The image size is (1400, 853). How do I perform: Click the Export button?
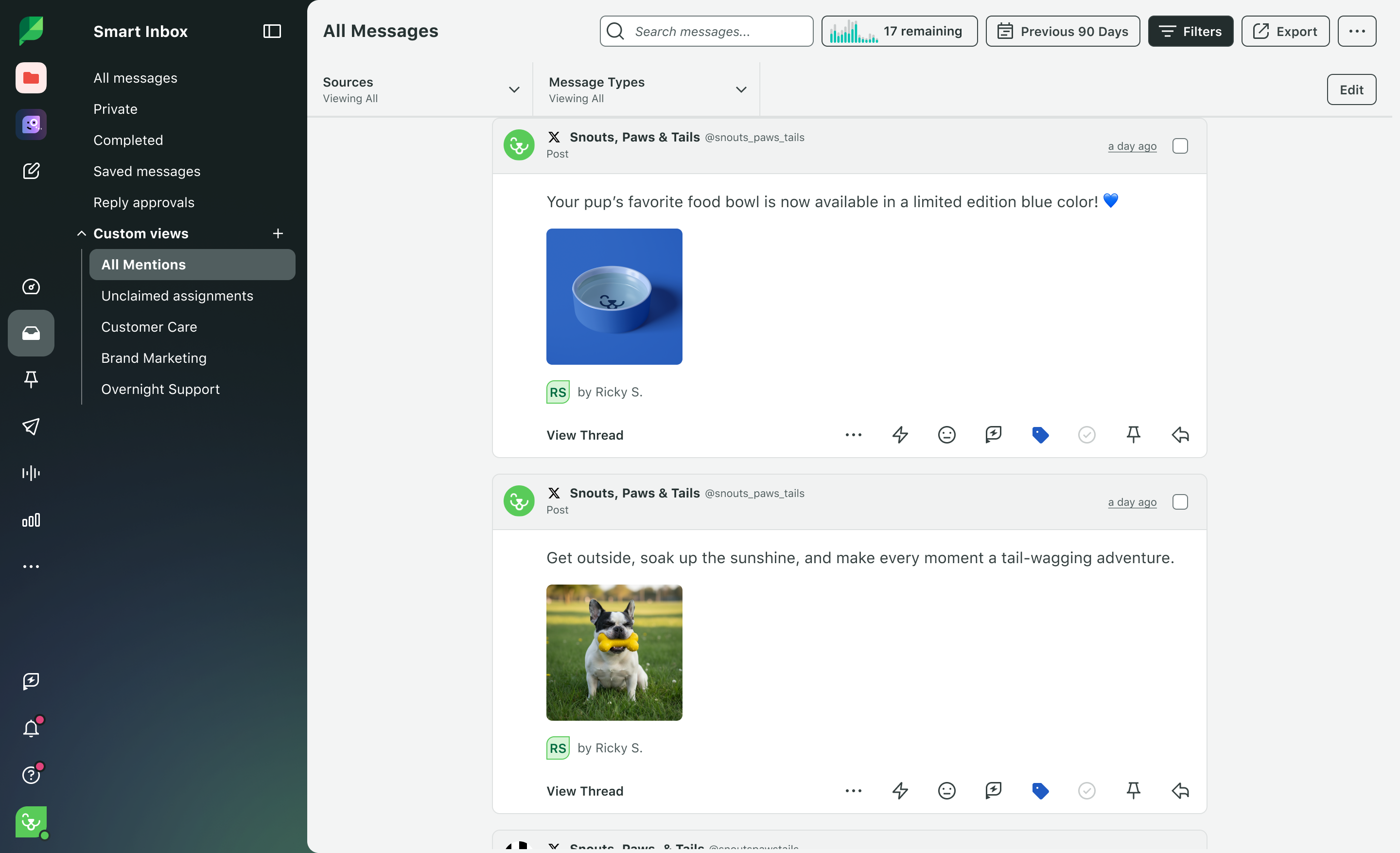[x=1285, y=31]
